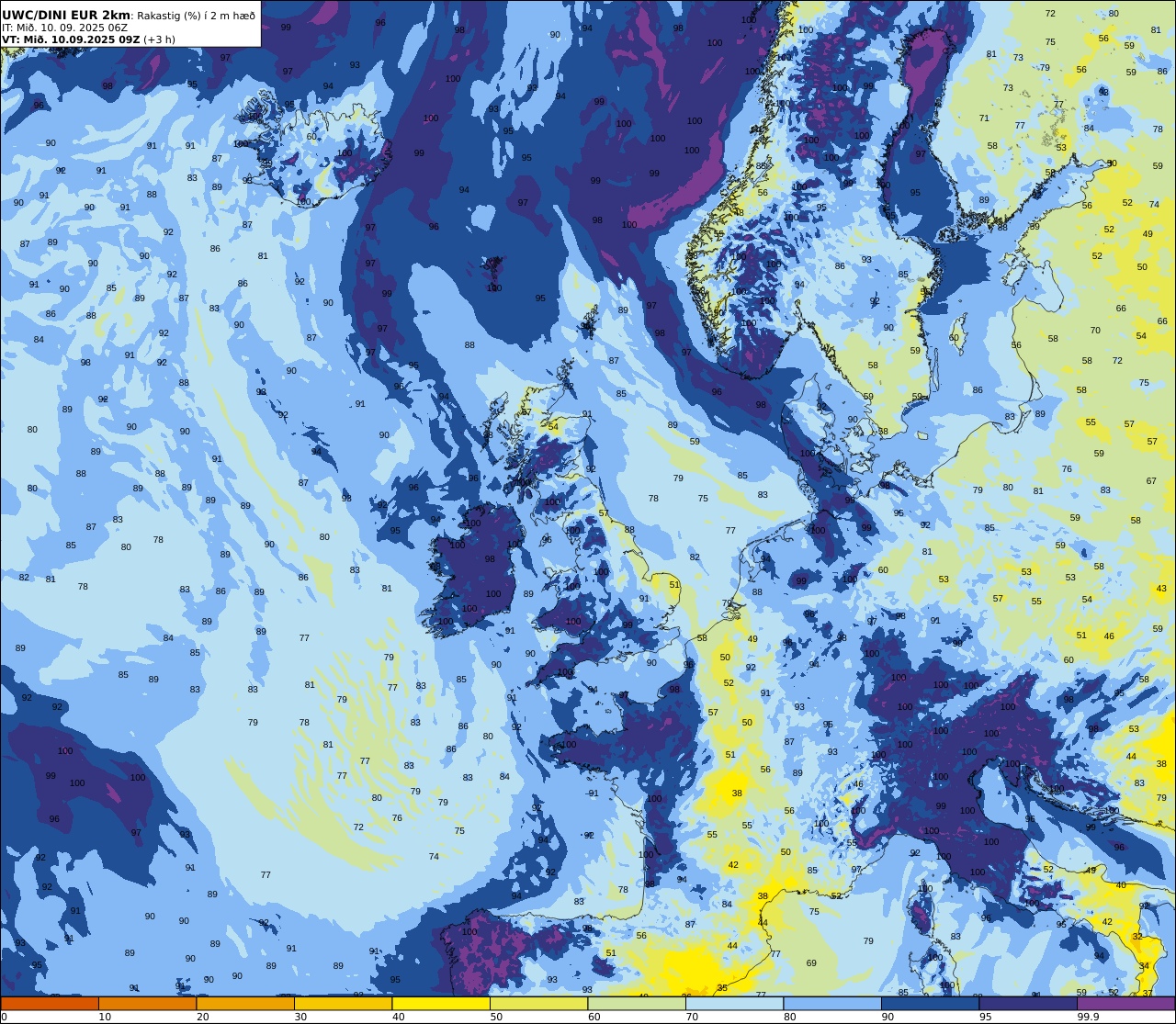Viewport: 1176px width, 1024px height.
Task: Select the humidity value '67' on the map
Action: tap(1151, 481)
